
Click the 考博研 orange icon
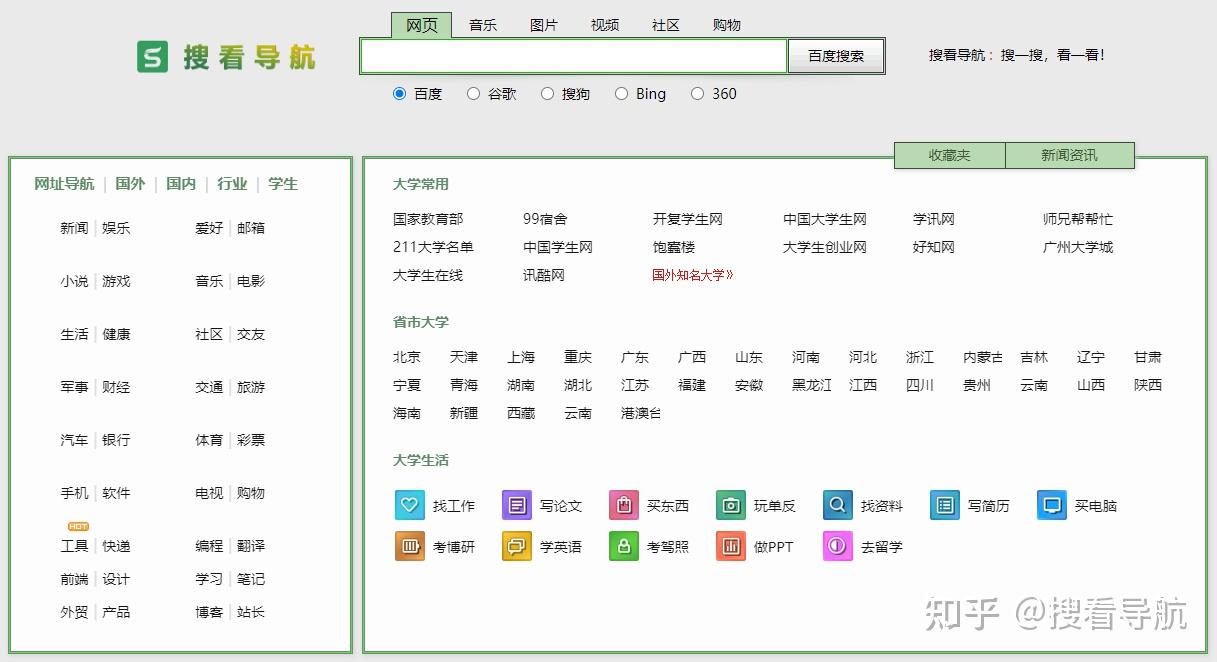[x=410, y=547]
